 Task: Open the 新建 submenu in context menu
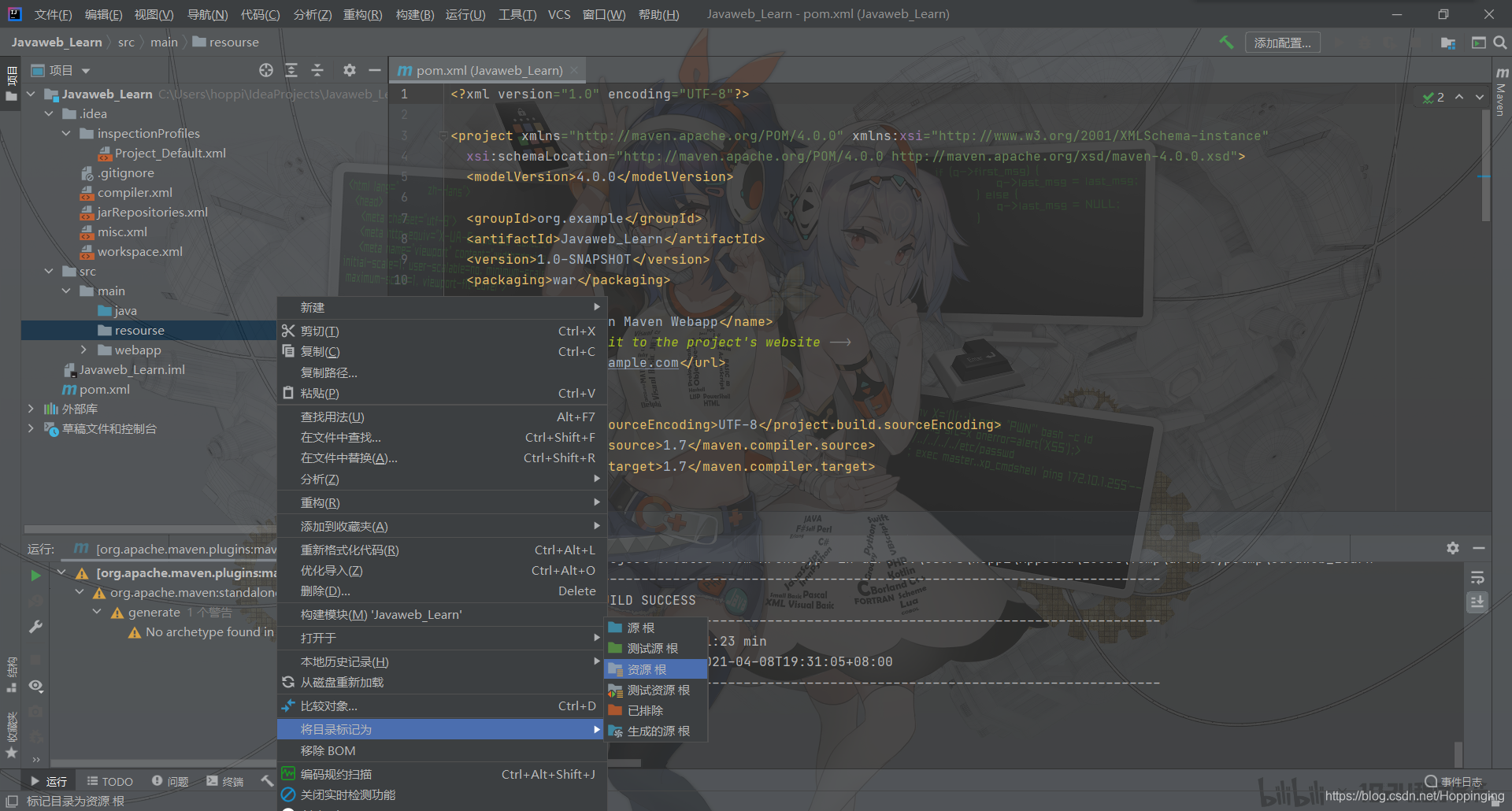pyautogui.click(x=442, y=307)
